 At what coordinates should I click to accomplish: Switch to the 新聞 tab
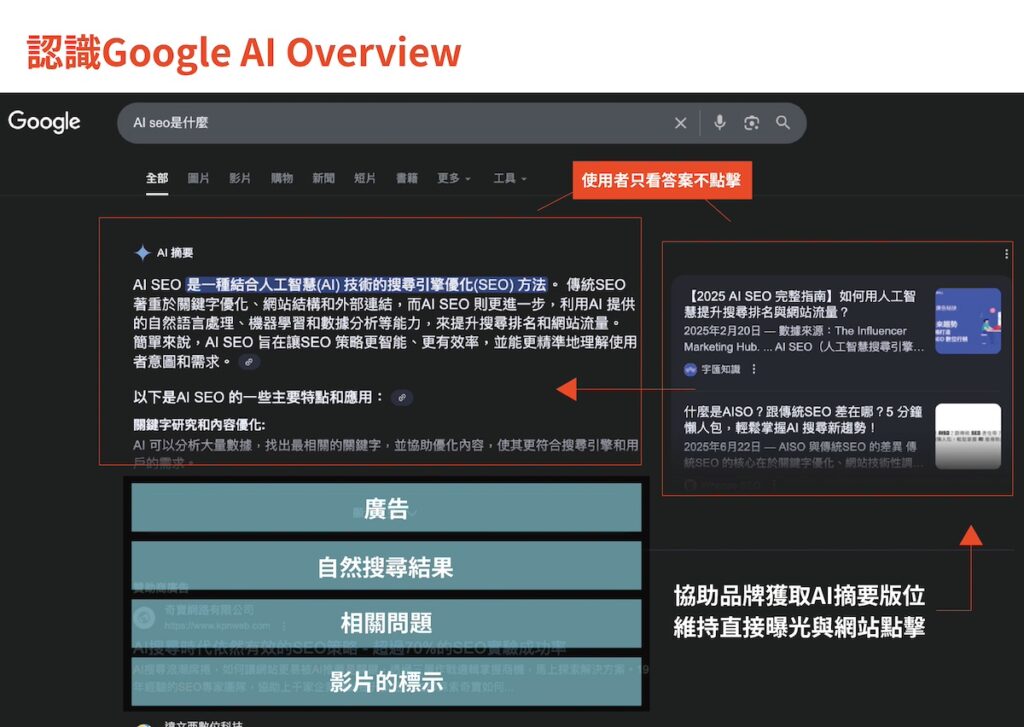[x=323, y=178]
